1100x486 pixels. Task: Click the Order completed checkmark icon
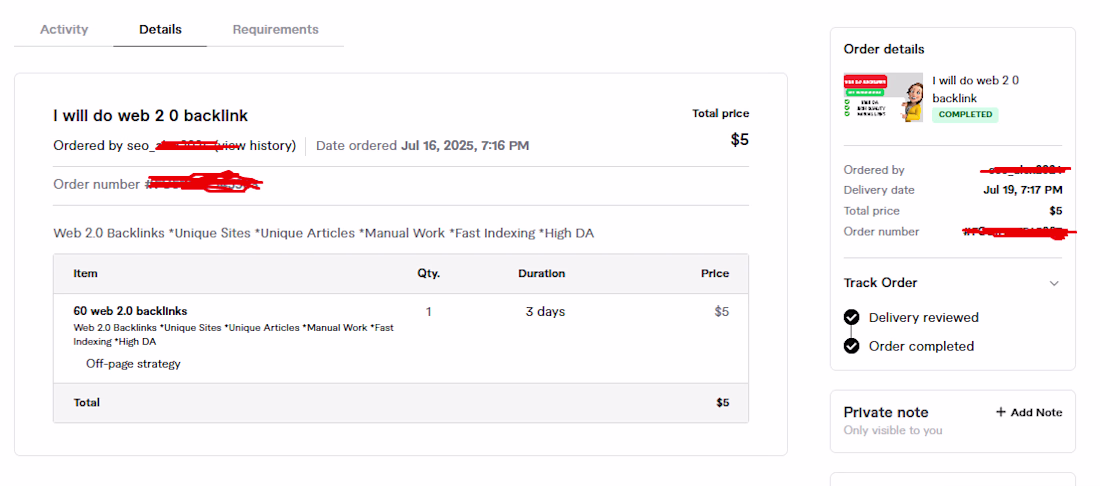coord(851,346)
